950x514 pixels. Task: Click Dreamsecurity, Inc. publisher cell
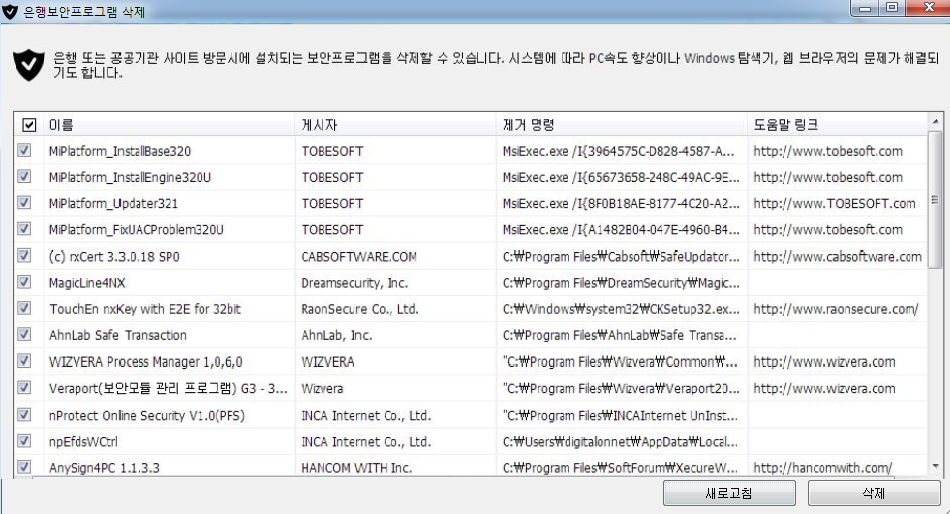(x=354, y=283)
